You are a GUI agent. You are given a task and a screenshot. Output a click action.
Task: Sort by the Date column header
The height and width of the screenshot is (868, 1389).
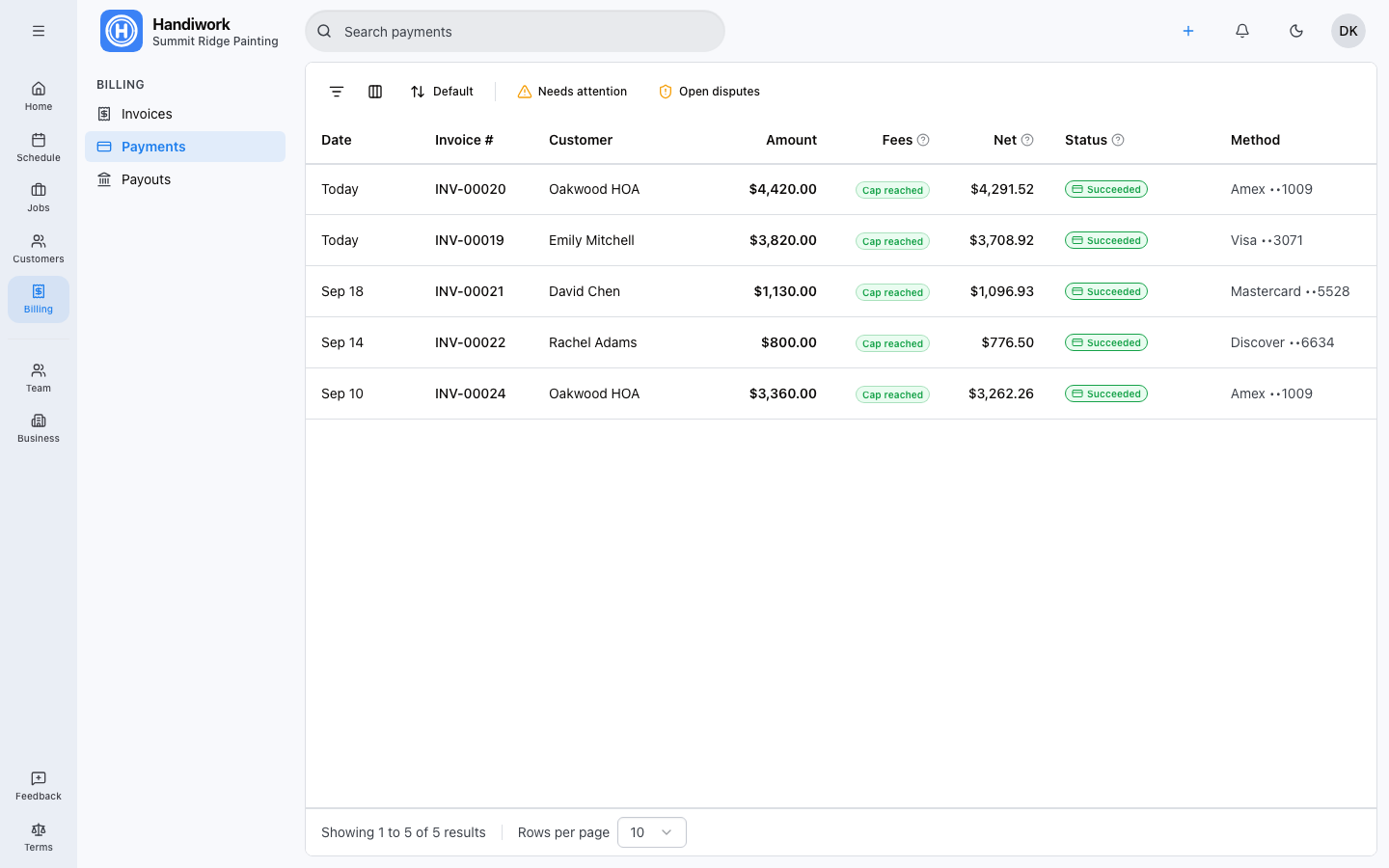[337, 140]
